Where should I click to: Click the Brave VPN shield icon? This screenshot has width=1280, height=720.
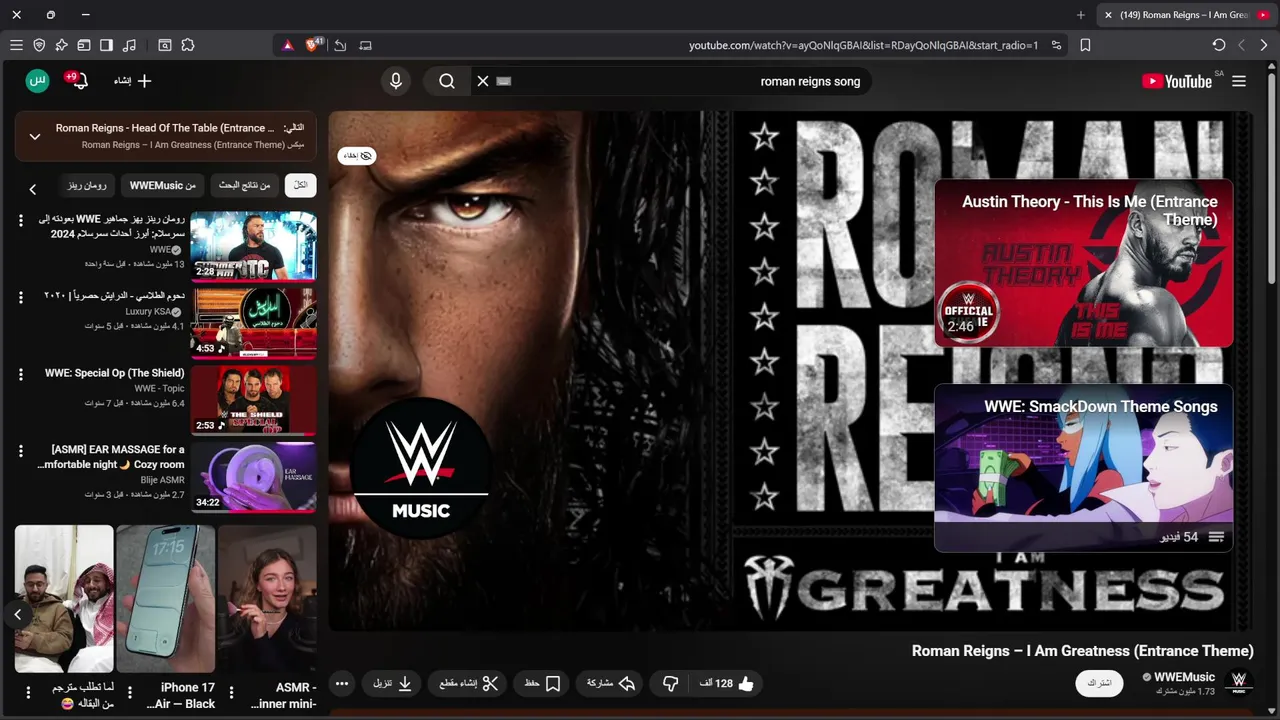coord(39,45)
